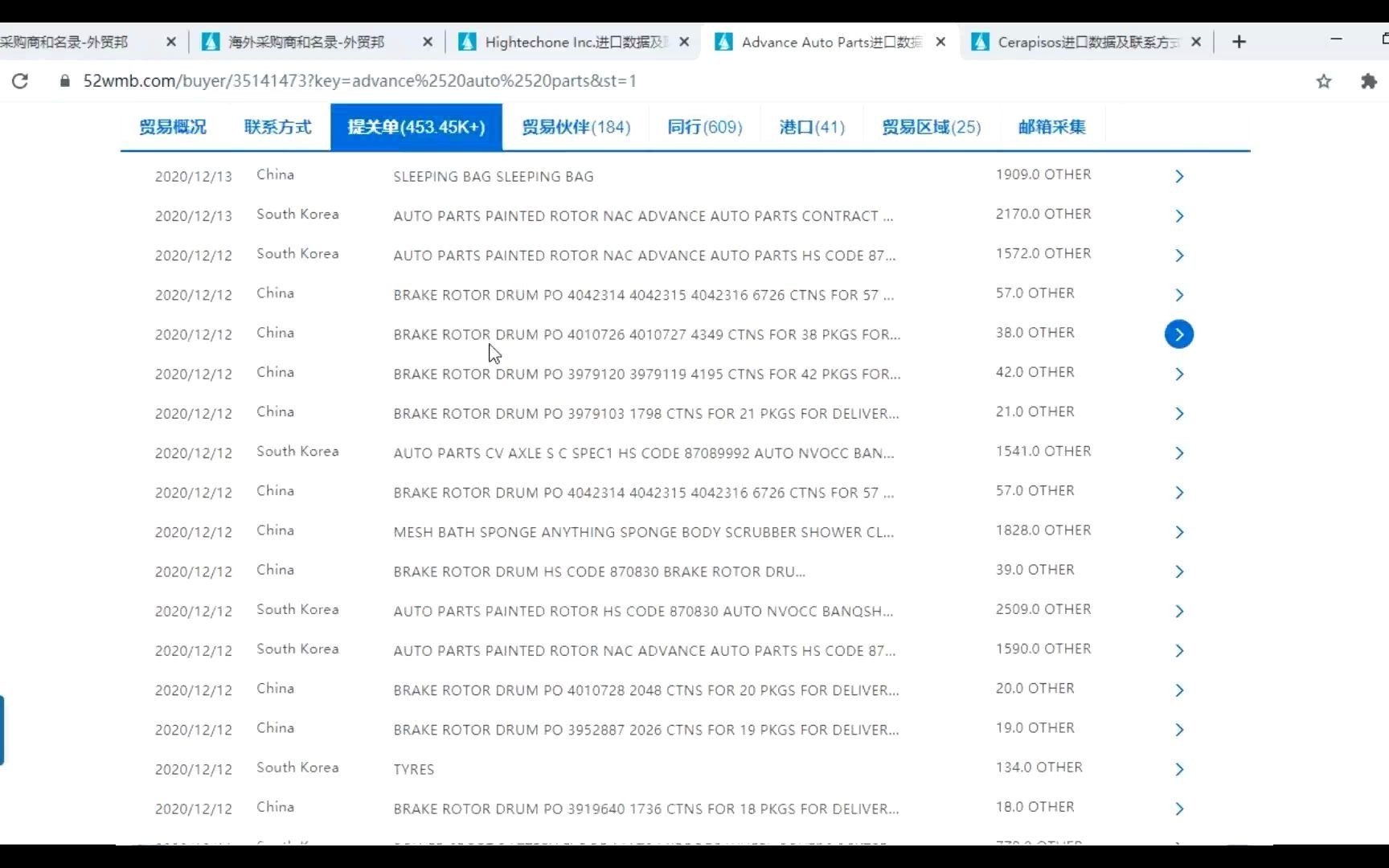Expand the TYRES row arrow
1389x868 pixels.
[1179, 769]
